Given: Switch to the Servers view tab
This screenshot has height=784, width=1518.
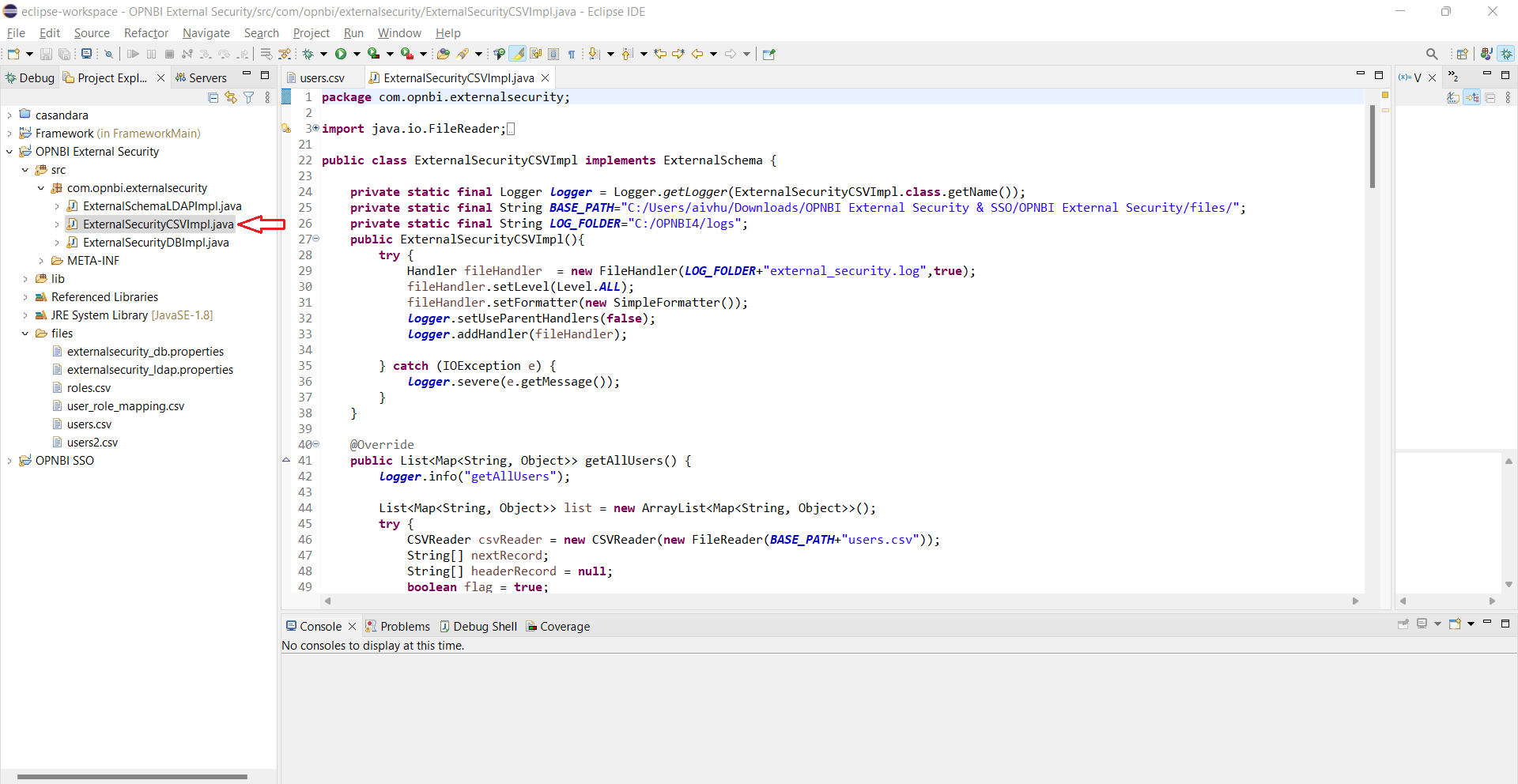Looking at the screenshot, I should 201,77.
